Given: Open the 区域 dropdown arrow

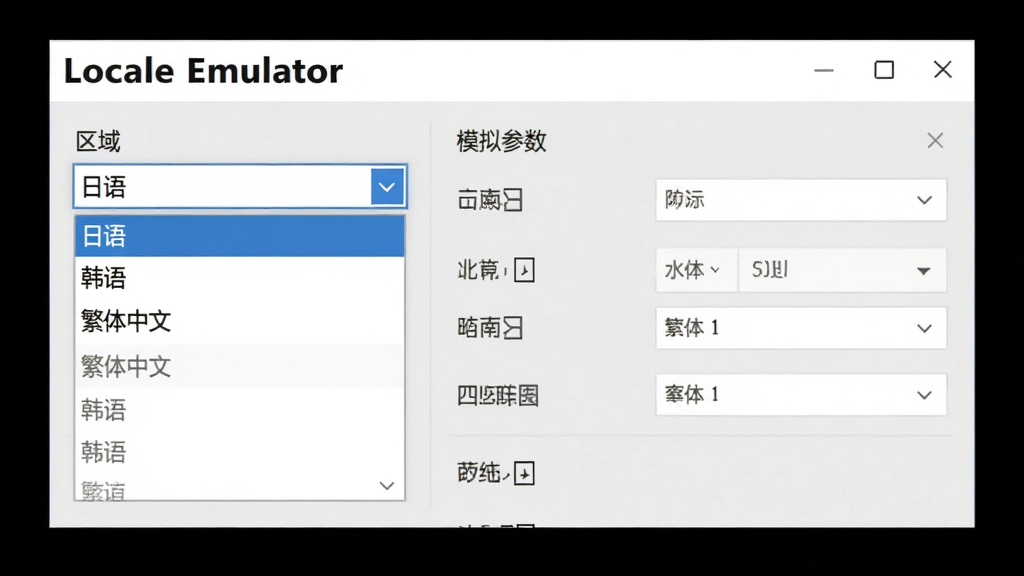Looking at the screenshot, I should pos(387,187).
